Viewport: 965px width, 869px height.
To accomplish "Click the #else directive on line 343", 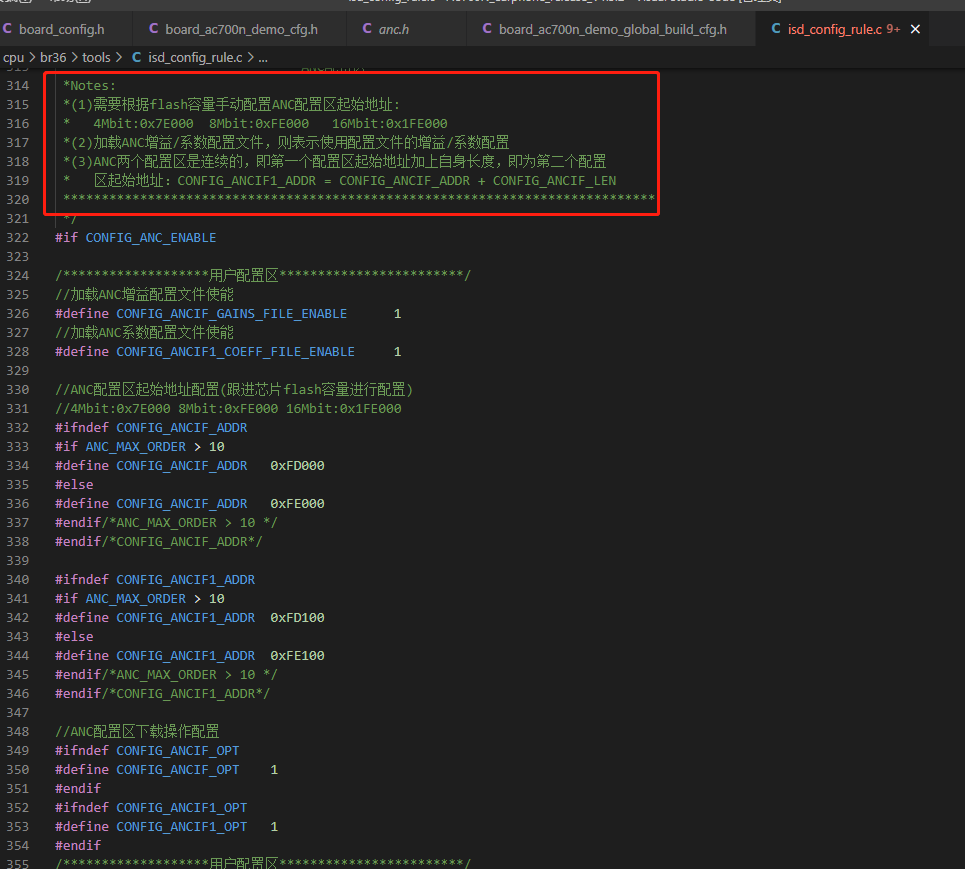I will point(74,637).
